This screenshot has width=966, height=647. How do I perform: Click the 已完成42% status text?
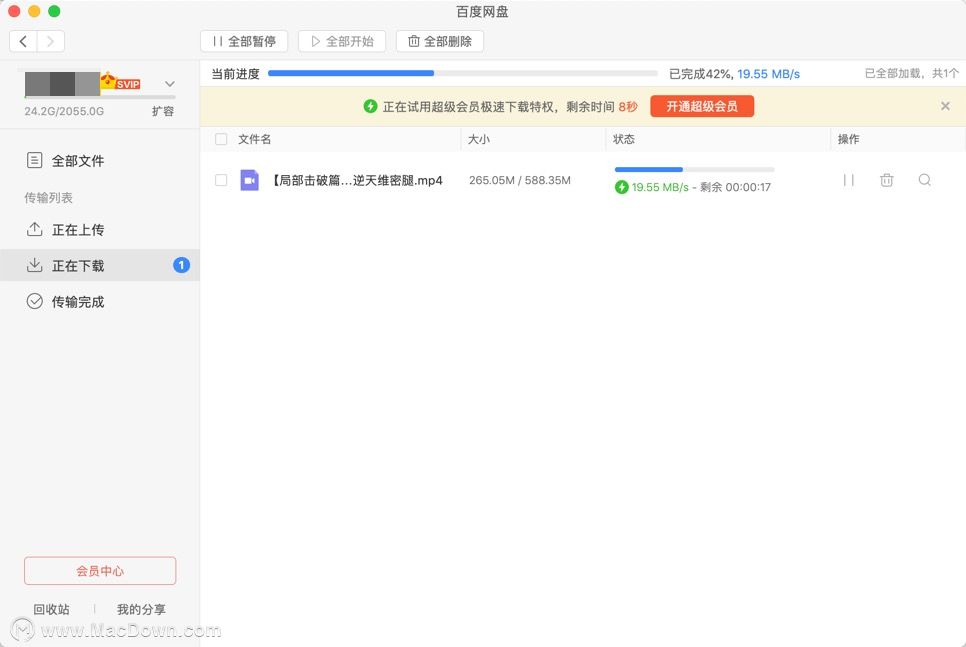700,74
